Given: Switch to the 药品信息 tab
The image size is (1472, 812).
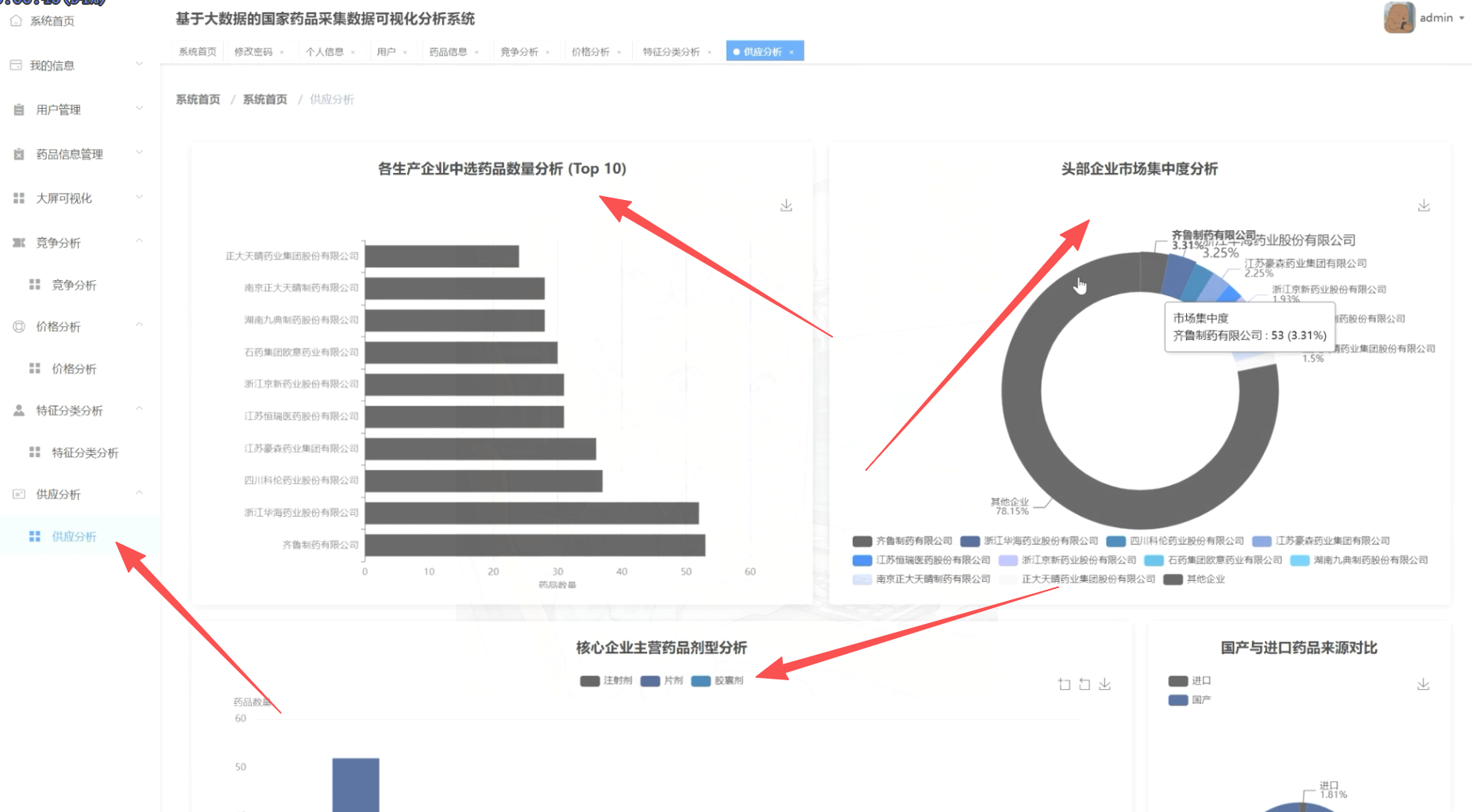Looking at the screenshot, I should pos(448,52).
